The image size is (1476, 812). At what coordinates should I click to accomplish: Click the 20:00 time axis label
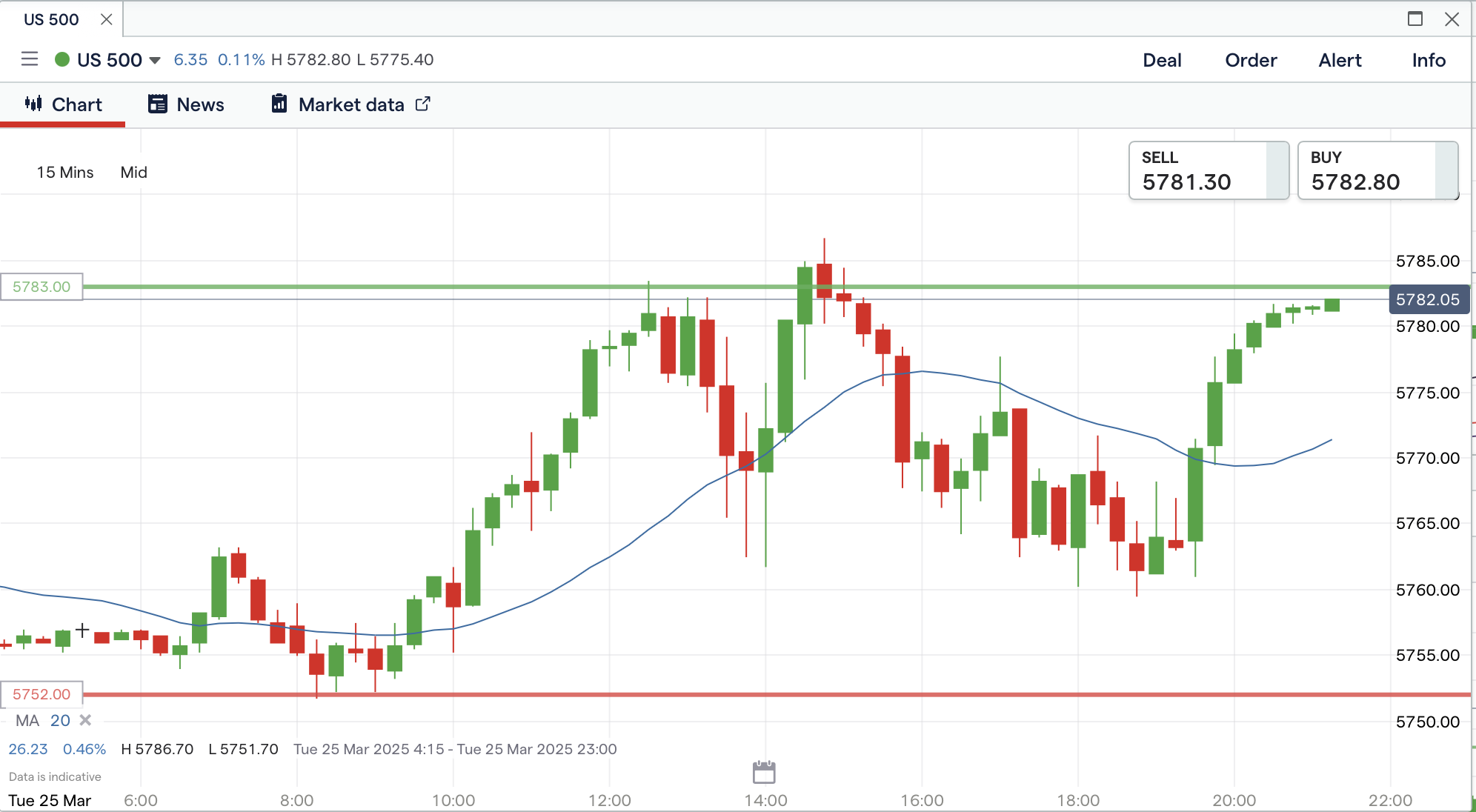click(x=1234, y=800)
